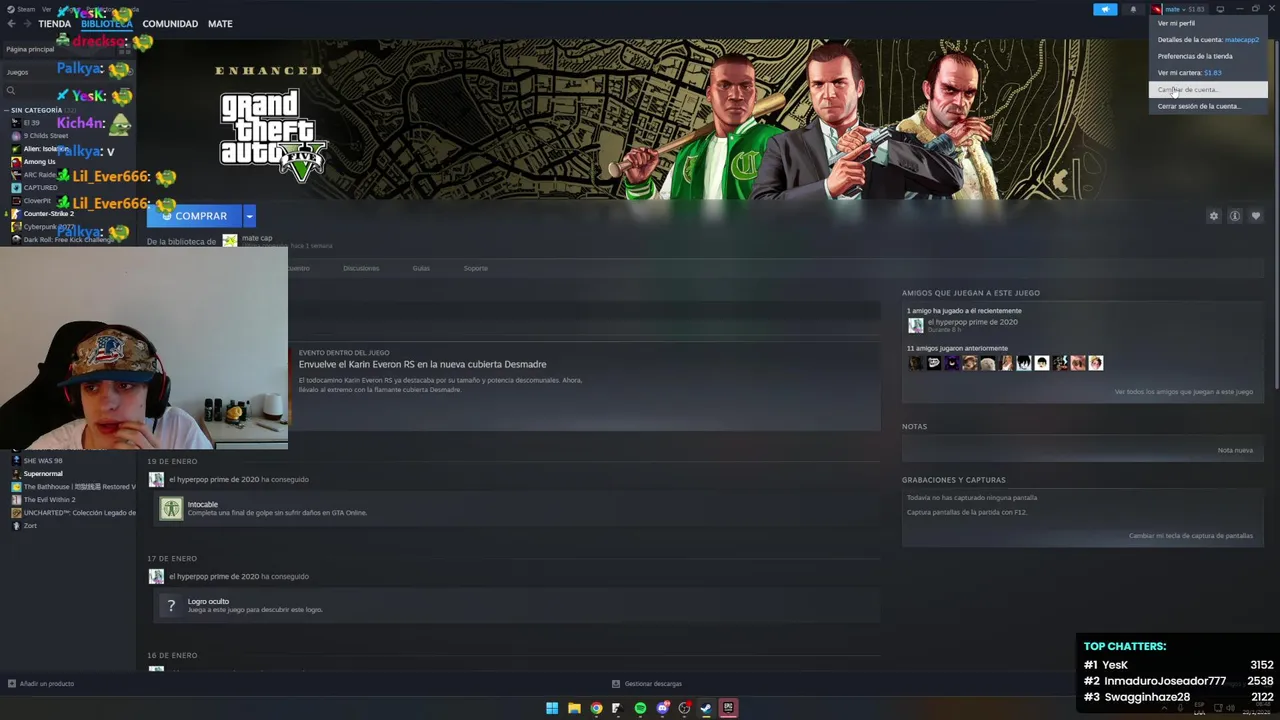Click the mate cap library owner avatar
Image resolution: width=1280 pixels, height=720 pixels.
tap(230, 240)
